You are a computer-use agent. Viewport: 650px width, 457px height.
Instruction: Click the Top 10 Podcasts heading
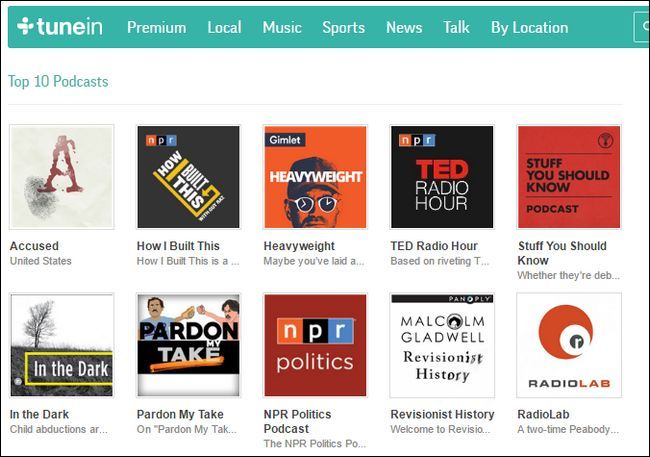[x=58, y=81]
